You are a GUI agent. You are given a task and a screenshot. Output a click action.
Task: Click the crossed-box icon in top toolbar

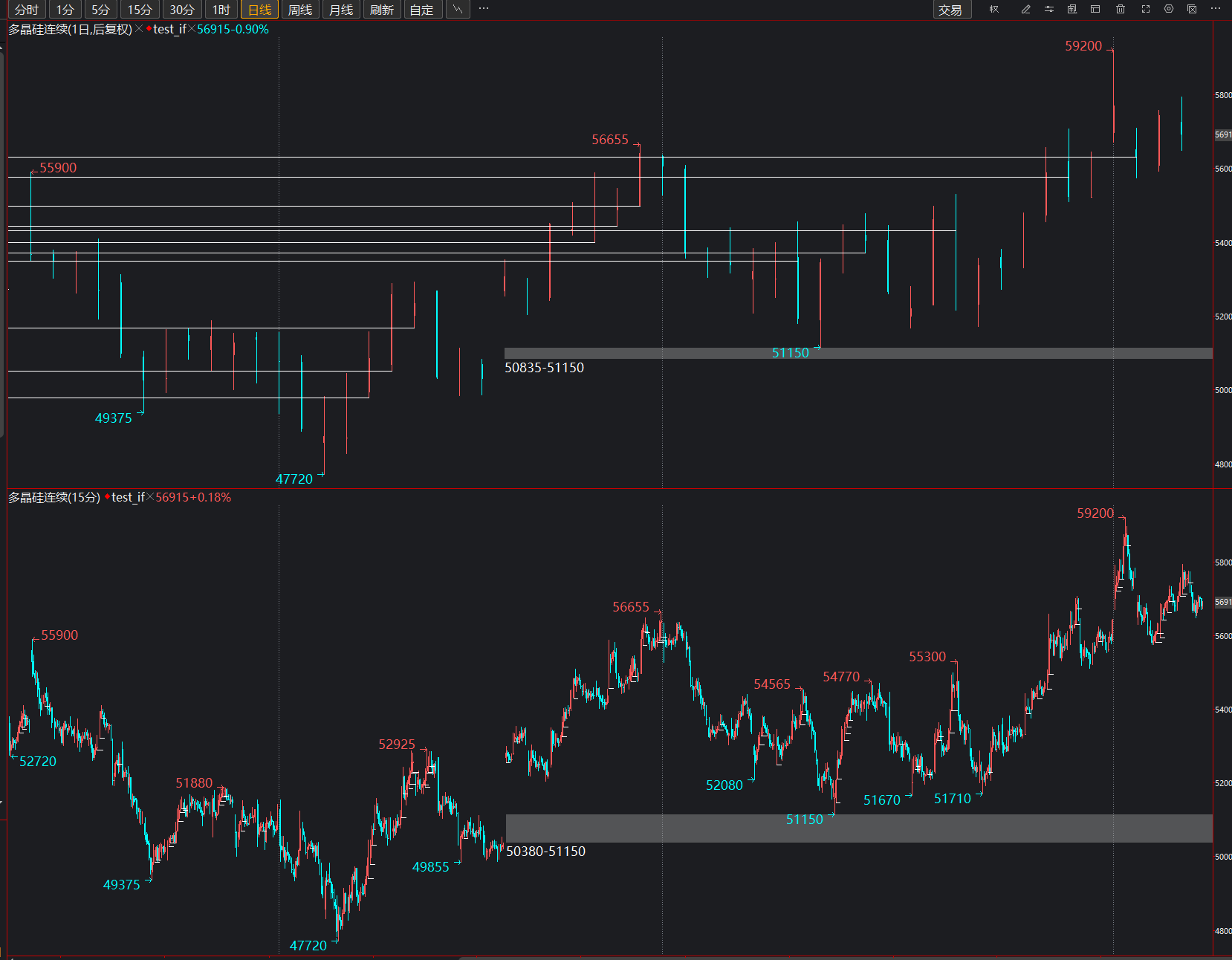[x=1192, y=10]
